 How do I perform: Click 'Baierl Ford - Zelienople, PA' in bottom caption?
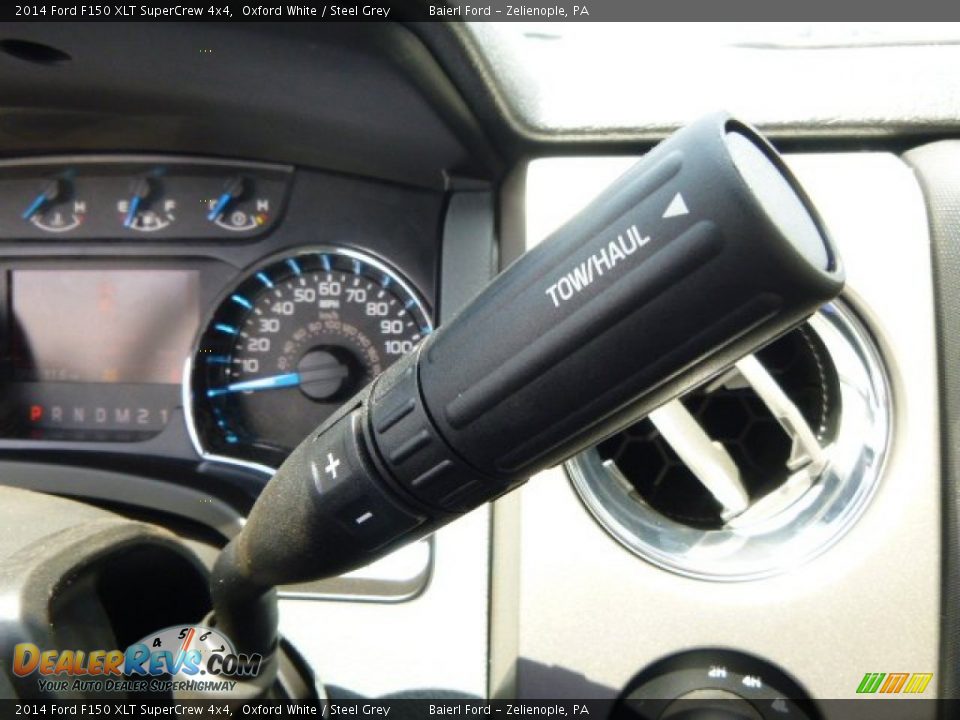pyautogui.click(x=508, y=710)
